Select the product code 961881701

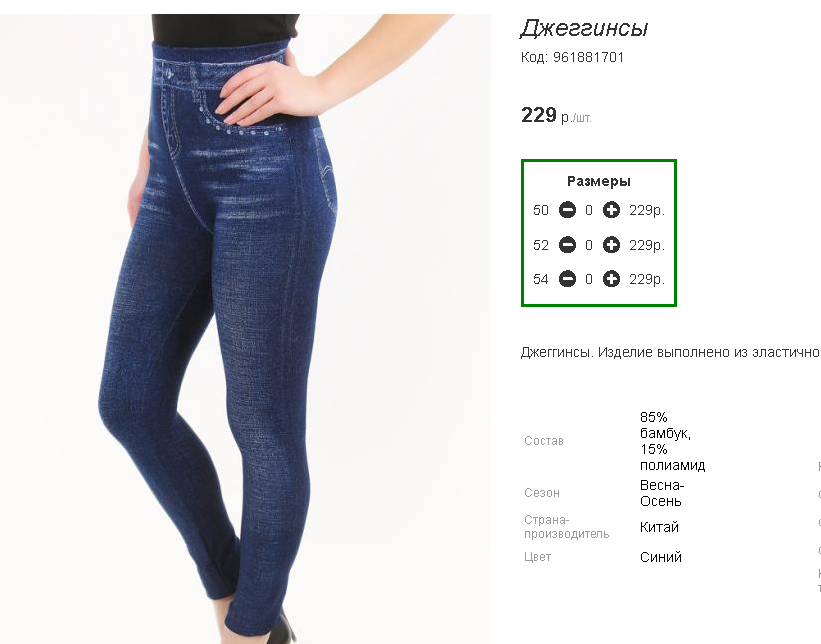pos(589,57)
